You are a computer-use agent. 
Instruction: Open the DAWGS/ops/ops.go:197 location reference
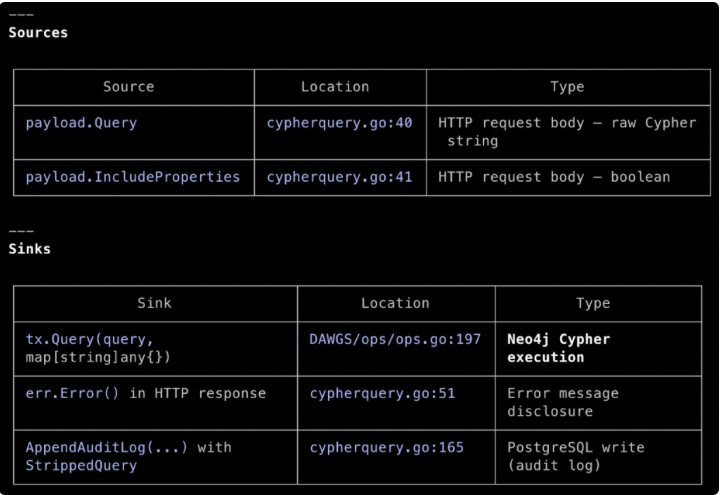[395, 339]
